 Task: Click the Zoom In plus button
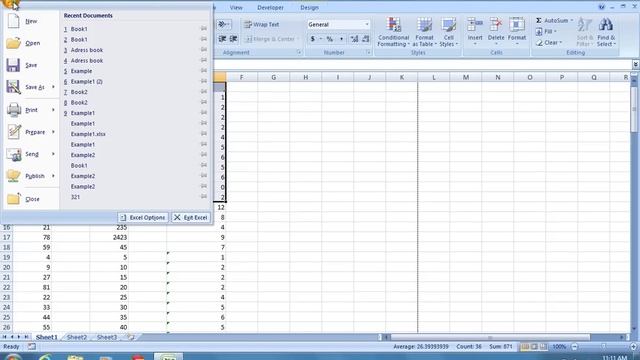633,347
